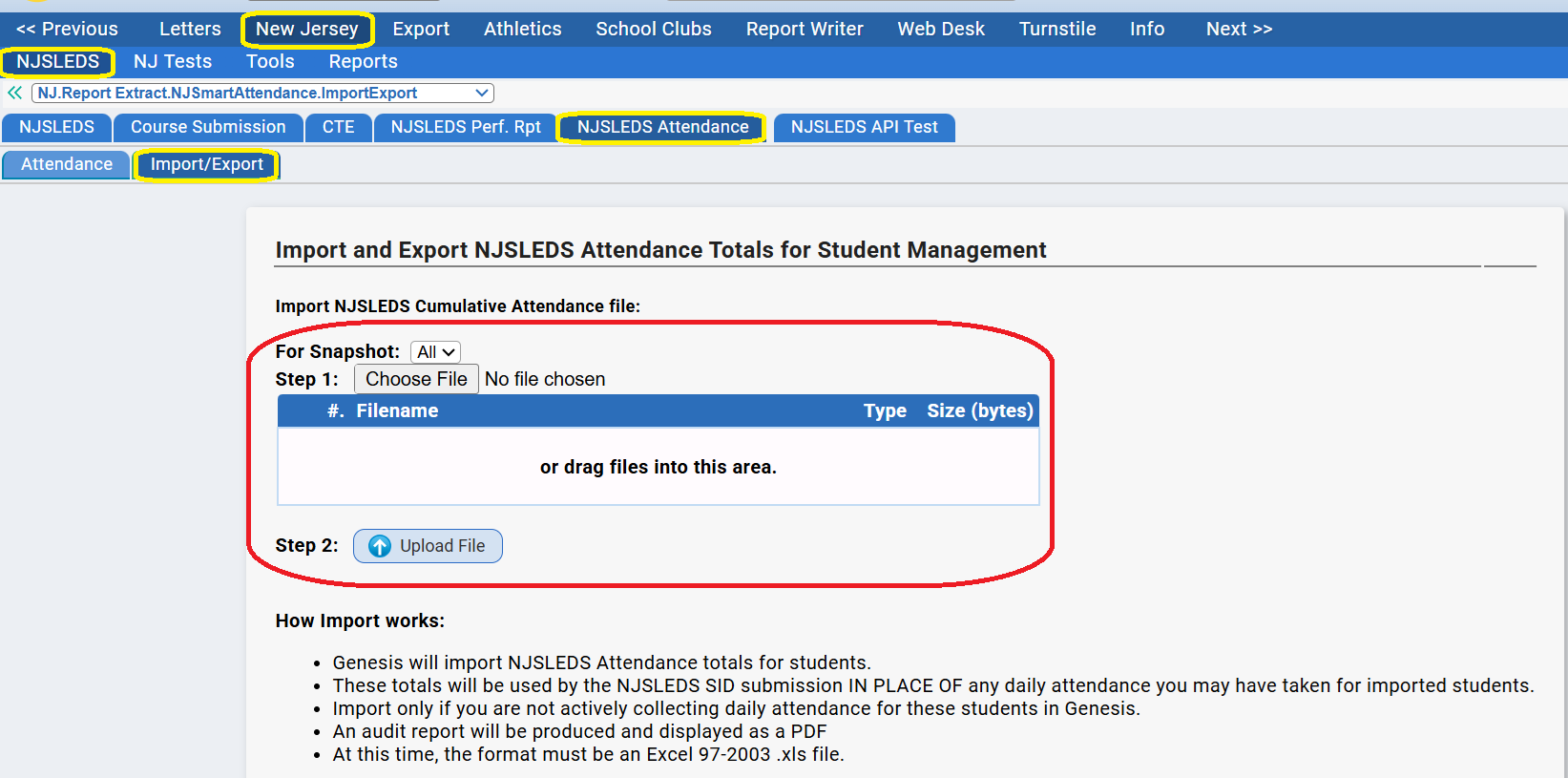Image resolution: width=1568 pixels, height=778 pixels.
Task: Click the 'How Import works:' heading
Action: pyautogui.click(x=360, y=620)
